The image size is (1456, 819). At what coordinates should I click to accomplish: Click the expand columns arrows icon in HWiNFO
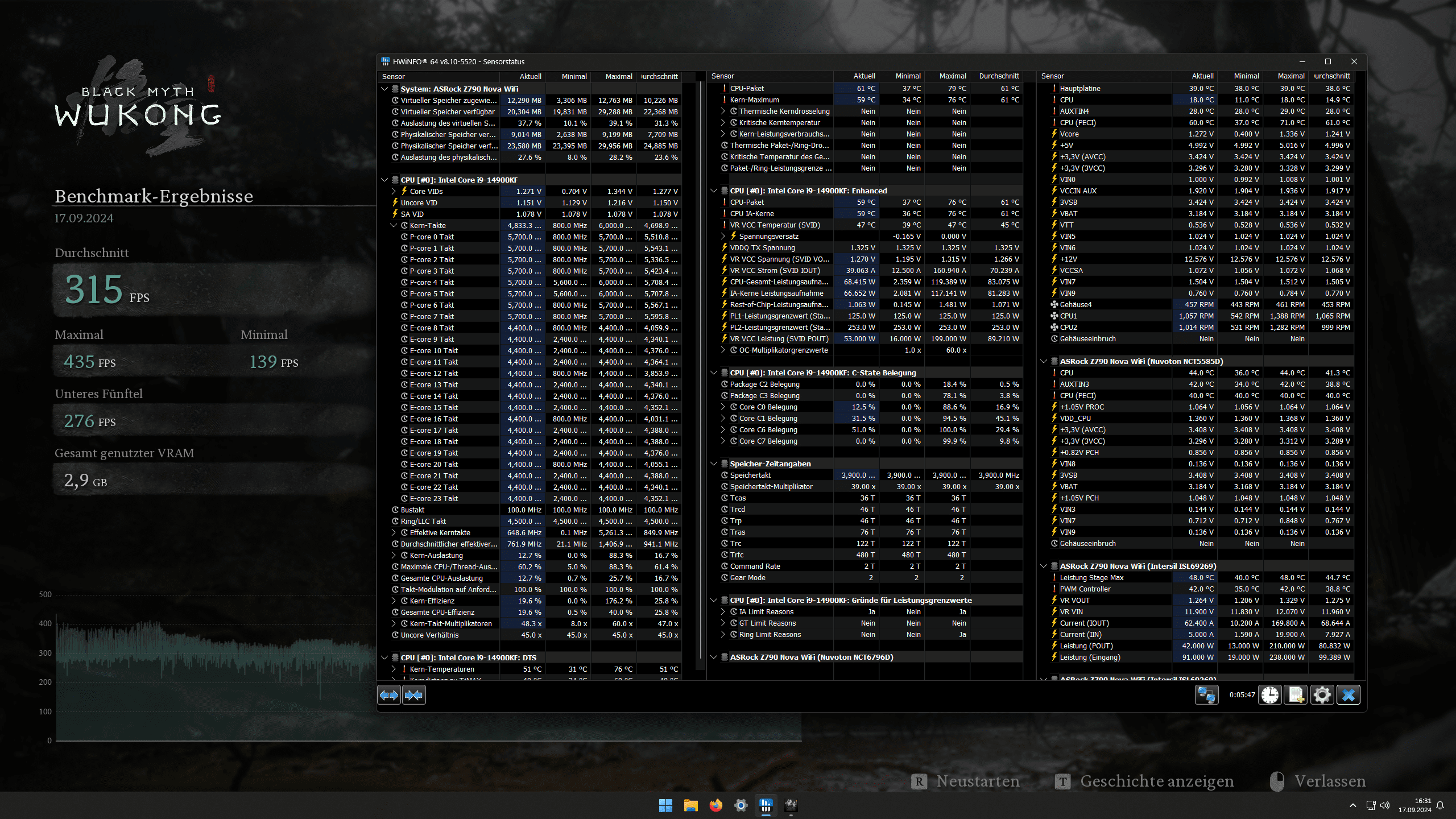click(389, 695)
